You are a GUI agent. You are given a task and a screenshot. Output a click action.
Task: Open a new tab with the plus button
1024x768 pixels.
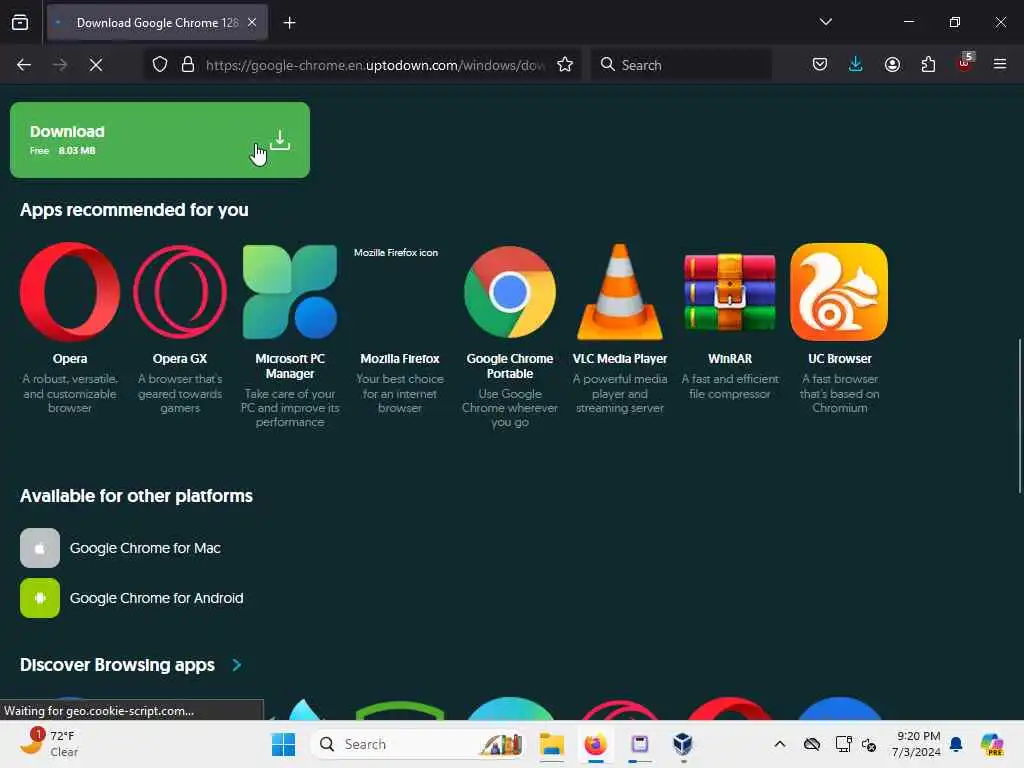(x=289, y=23)
